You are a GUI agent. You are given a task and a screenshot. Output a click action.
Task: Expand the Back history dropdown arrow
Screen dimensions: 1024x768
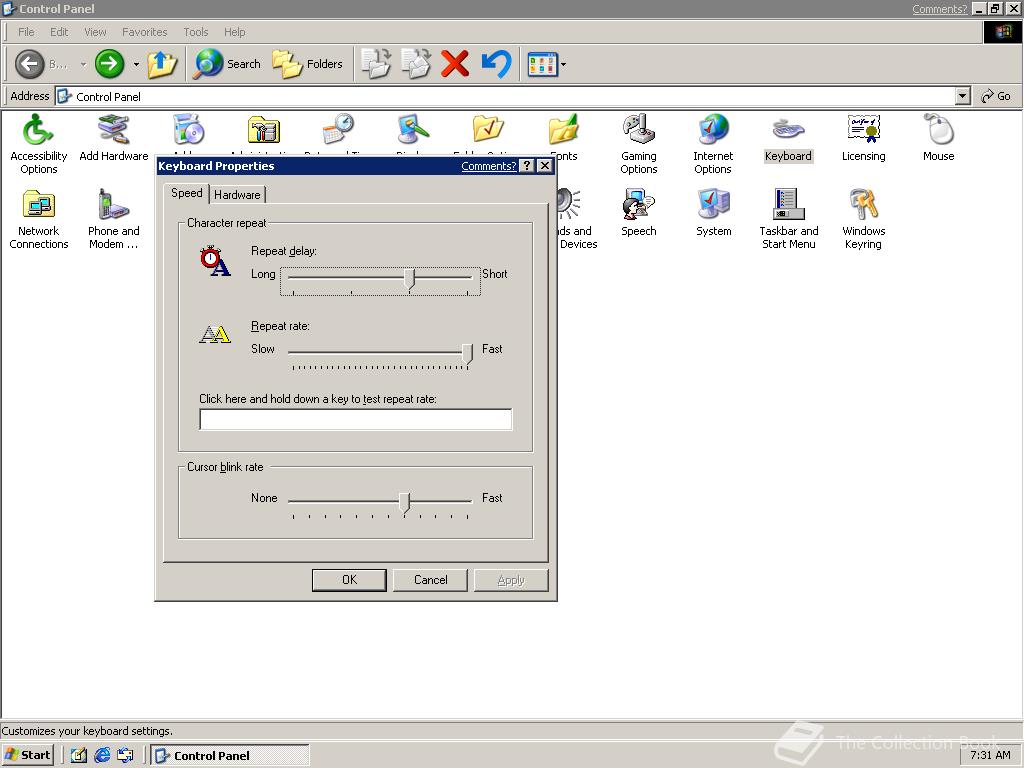click(x=83, y=64)
